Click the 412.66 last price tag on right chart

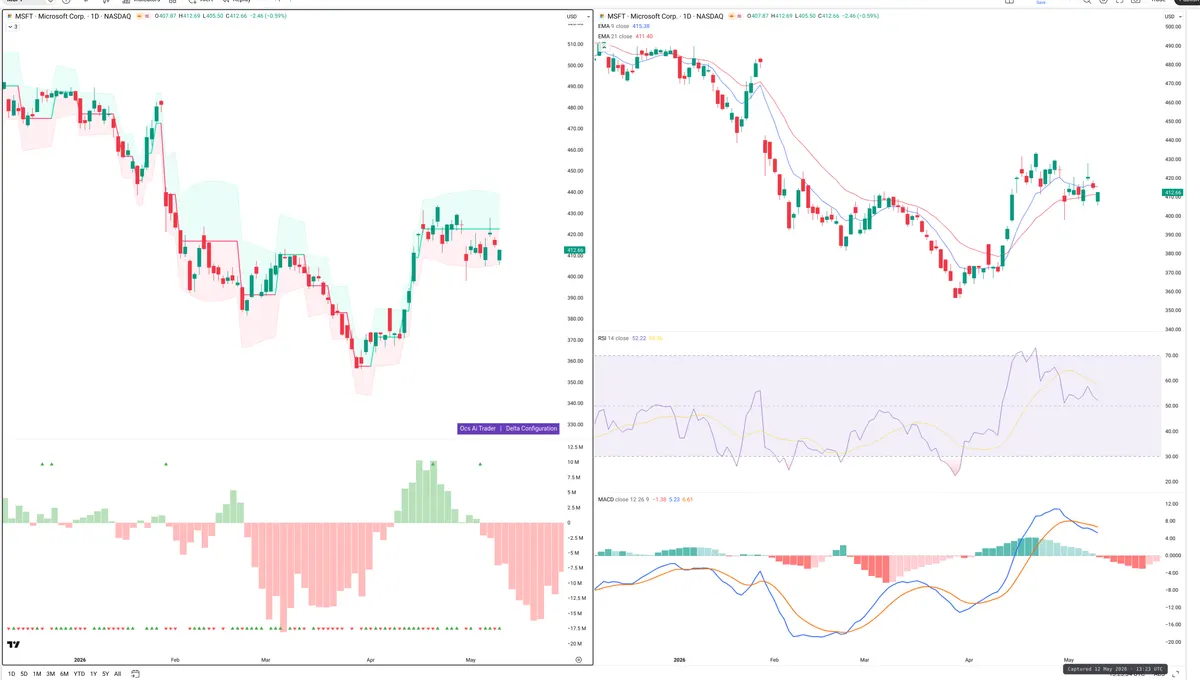point(1172,192)
